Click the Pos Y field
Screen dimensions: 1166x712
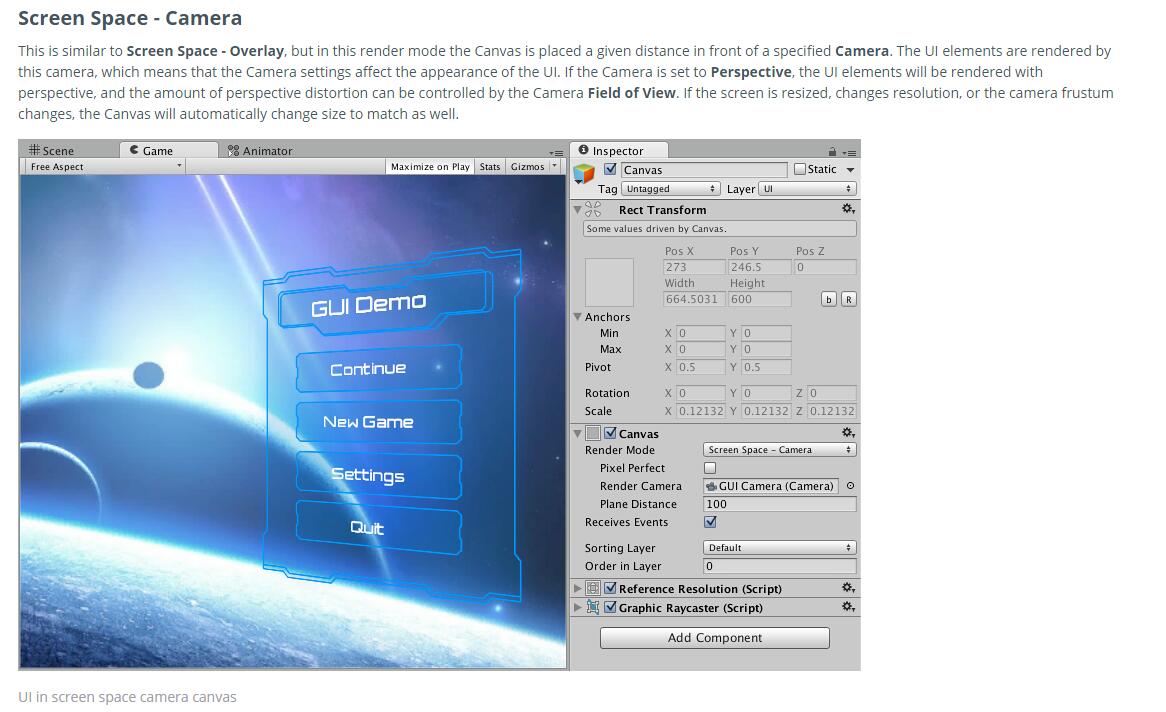coord(759,267)
